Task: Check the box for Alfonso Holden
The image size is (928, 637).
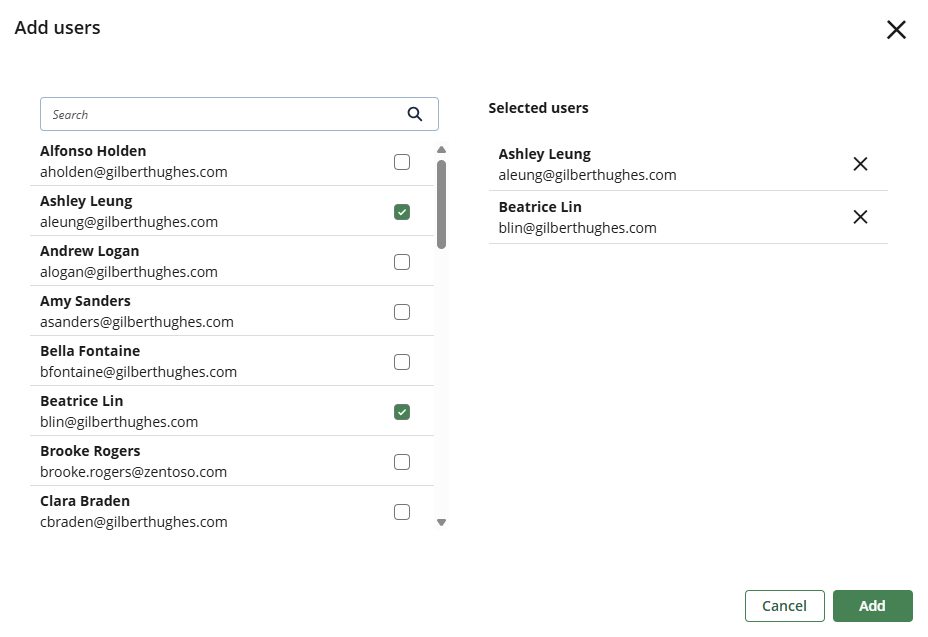Action: pos(402,161)
